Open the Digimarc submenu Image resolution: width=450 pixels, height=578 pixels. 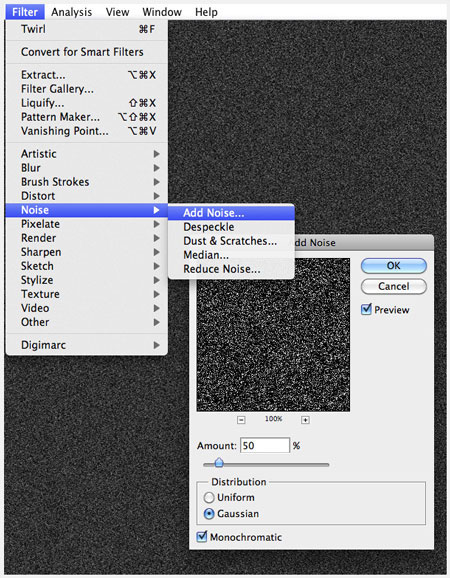pyautogui.click(x=87, y=345)
